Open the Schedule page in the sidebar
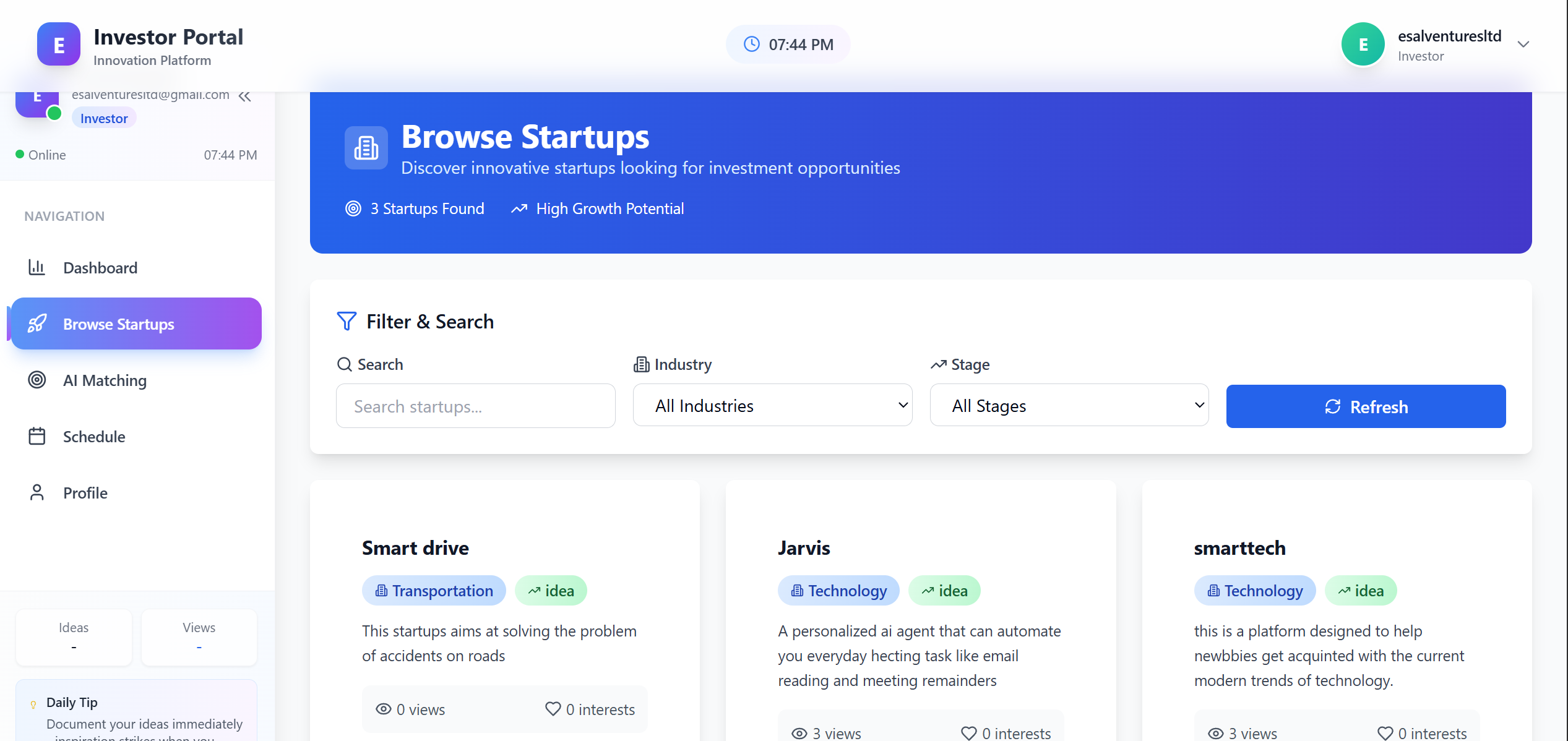Viewport: 1568px width, 741px height. 94,437
